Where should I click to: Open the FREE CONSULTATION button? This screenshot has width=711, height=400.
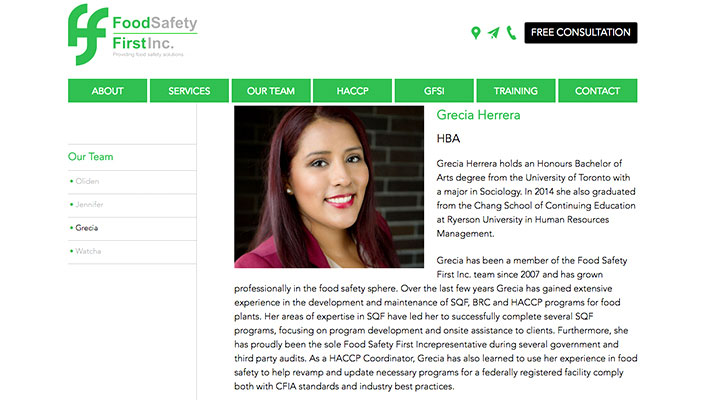[580, 33]
